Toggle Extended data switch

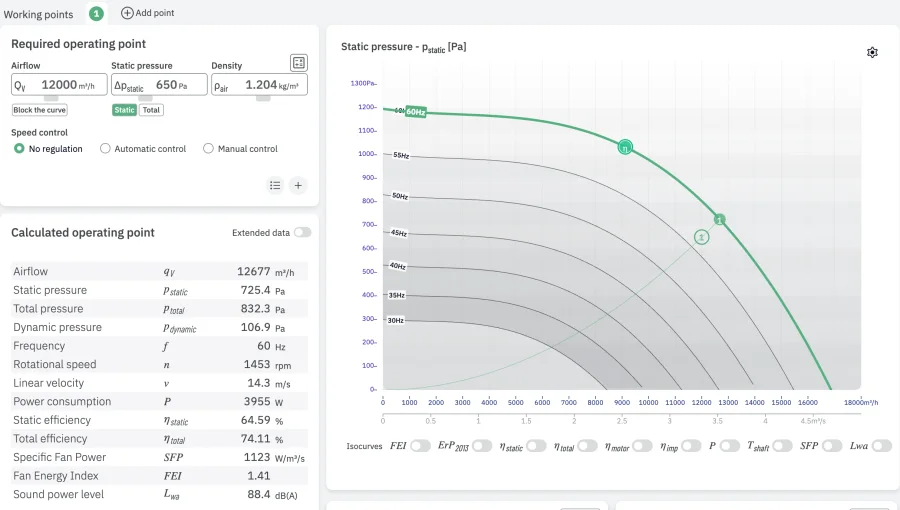coord(302,232)
